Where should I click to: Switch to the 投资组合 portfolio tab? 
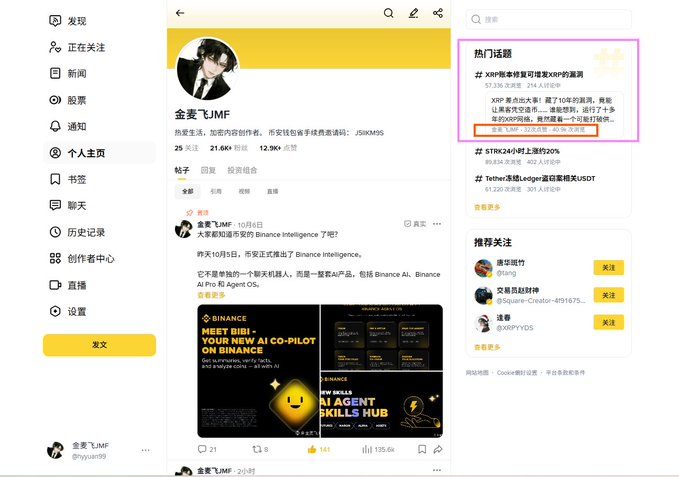click(242, 170)
